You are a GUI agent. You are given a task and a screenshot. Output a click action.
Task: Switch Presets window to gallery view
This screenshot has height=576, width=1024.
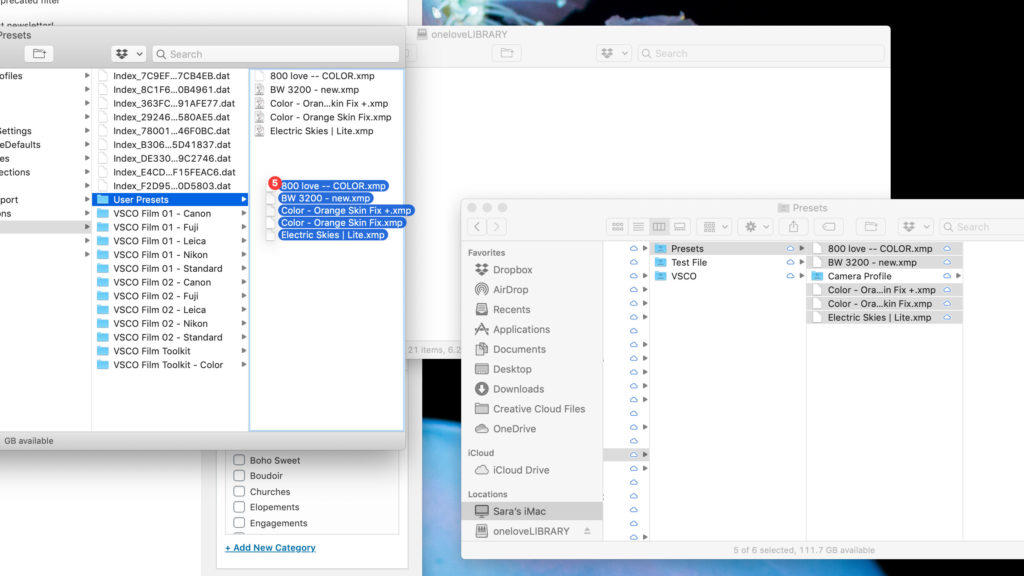click(680, 227)
